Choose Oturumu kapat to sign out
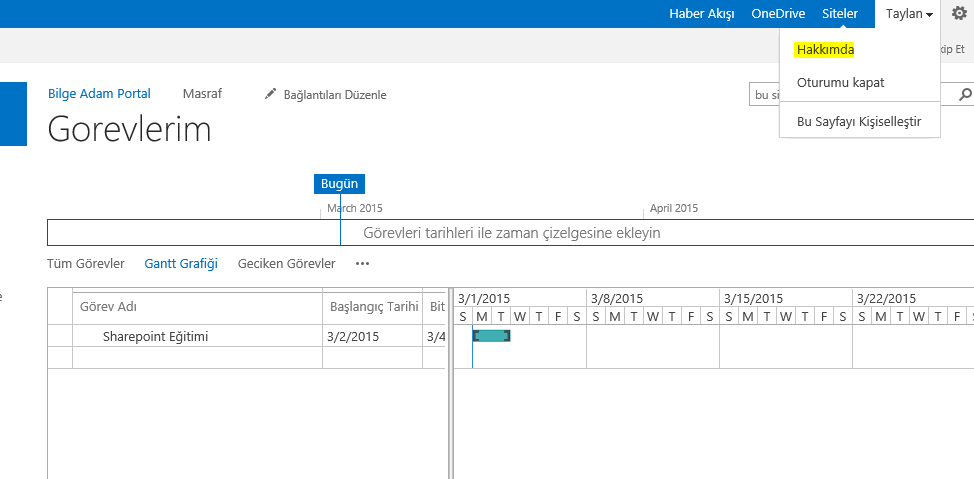Viewport: 974px width, 479px height. coord(840,83)
